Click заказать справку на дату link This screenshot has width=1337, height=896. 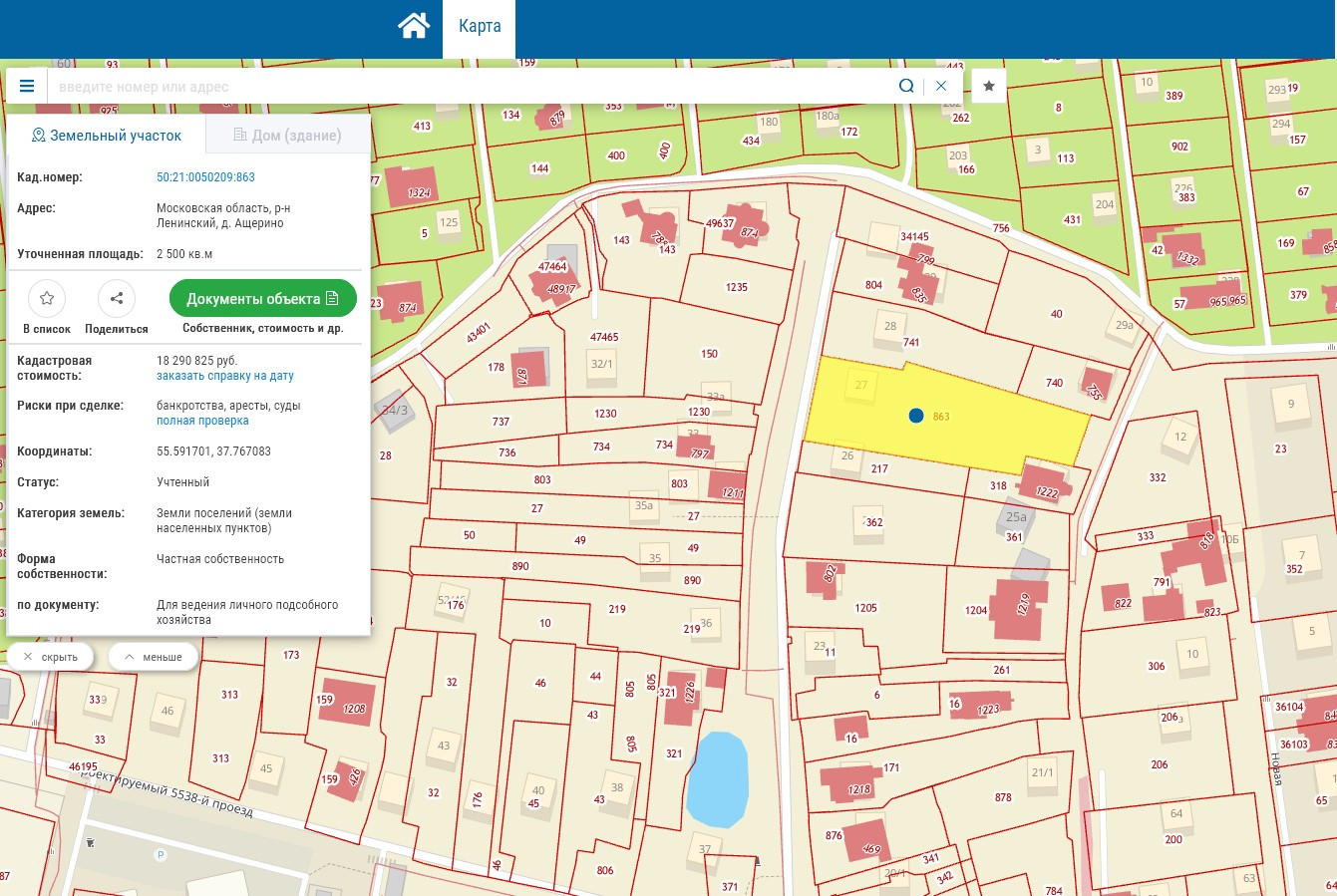[x=224, y=377]
